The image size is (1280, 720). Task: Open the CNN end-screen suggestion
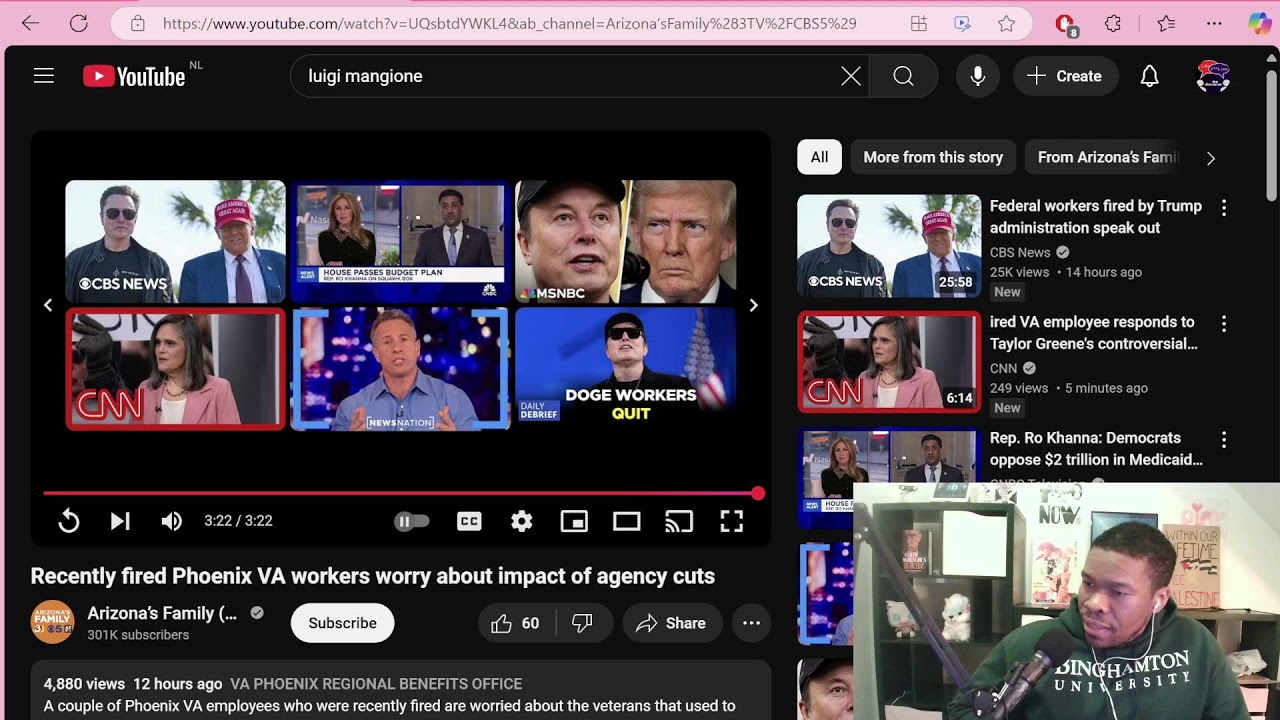pyautogui.click(x=176, y=369)
